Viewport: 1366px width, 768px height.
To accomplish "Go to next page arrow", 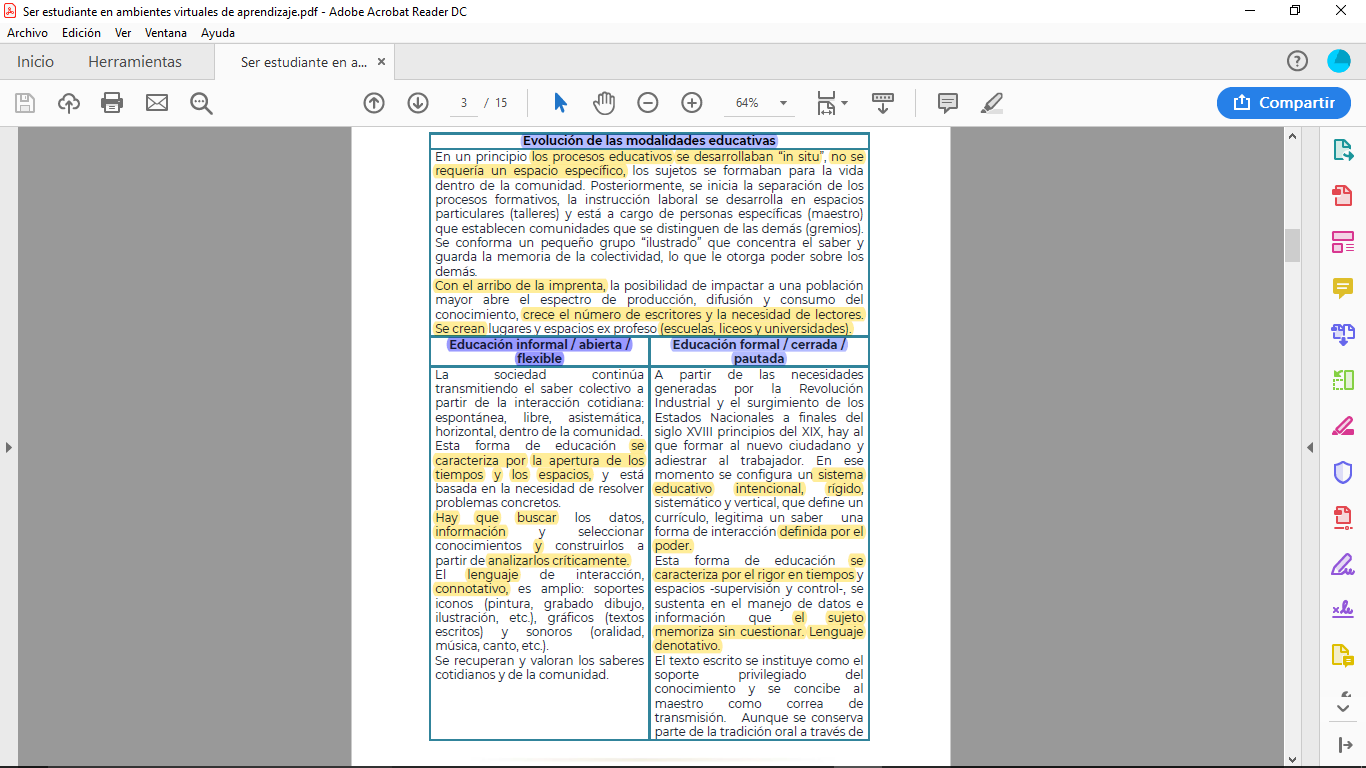I will point(418,103).
